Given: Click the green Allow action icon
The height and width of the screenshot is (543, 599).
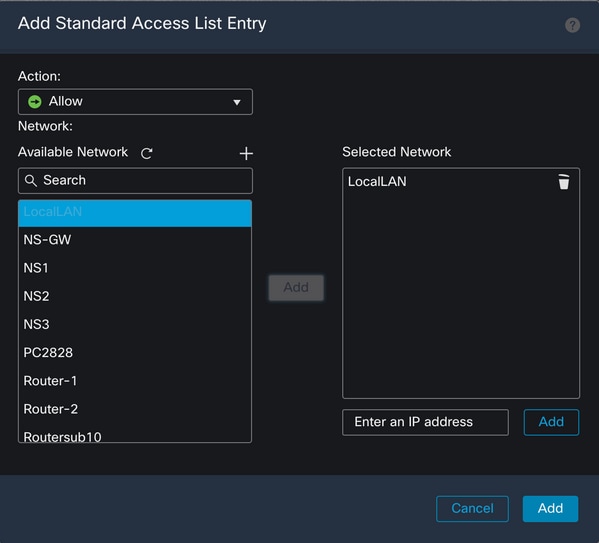Looking at the screenshot, I should pos(35,102).
